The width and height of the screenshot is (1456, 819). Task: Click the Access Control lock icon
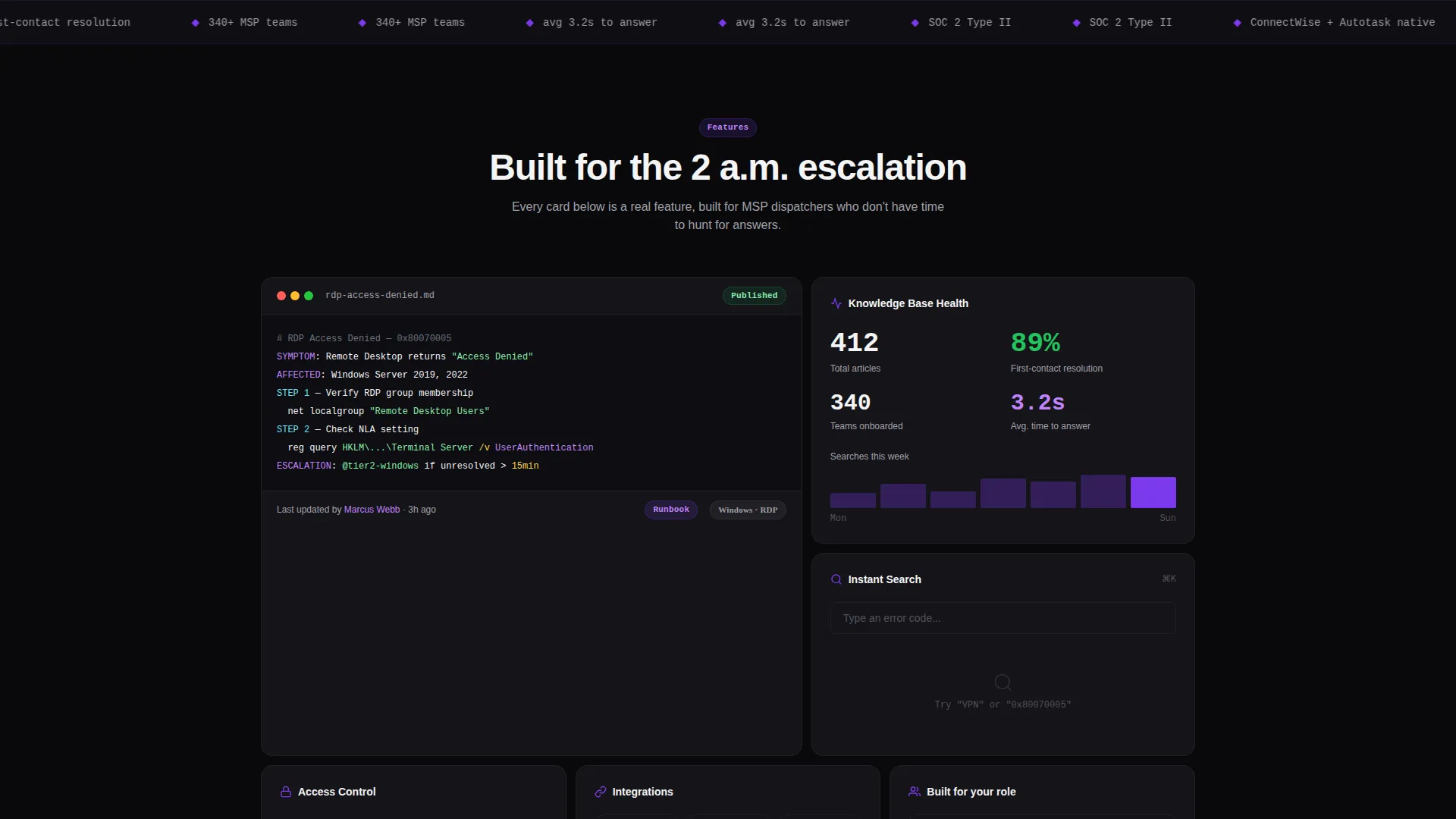[x=286, y=792]
